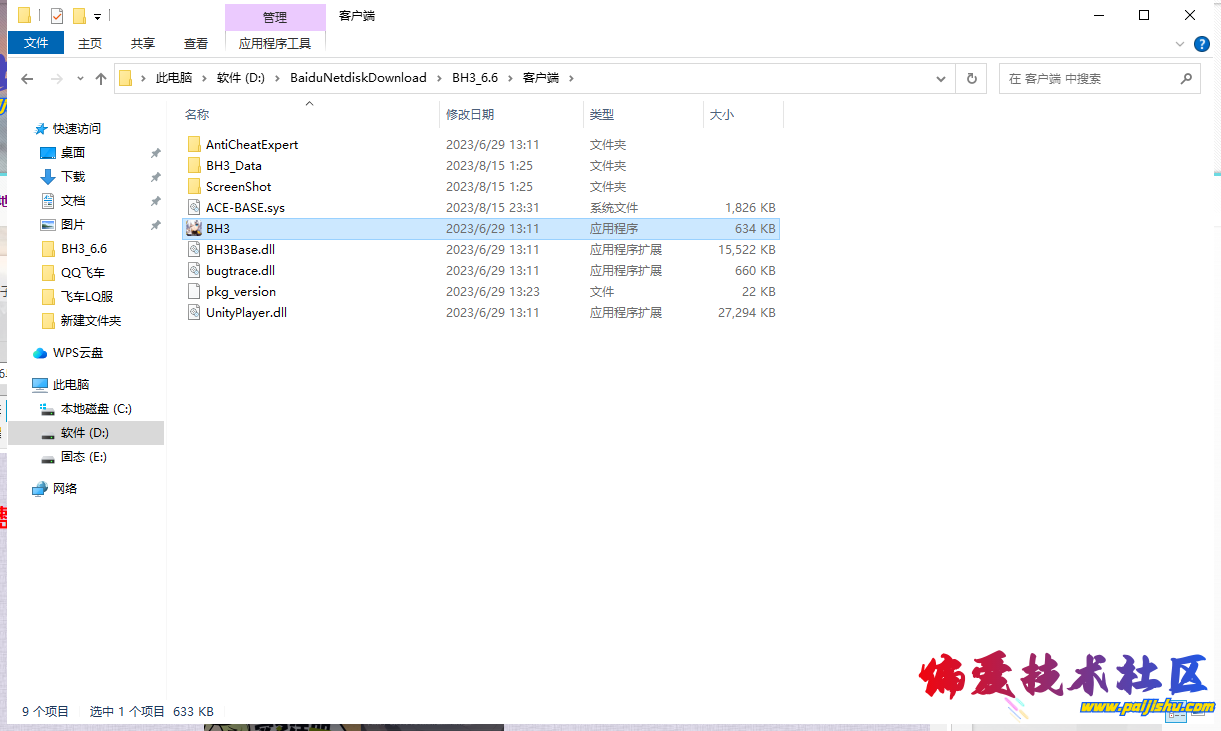This screenshot has width=1221, height=731.
Task: Select 软件 (D:) drive in navigation pane
Action: click(x=85, y=433)
